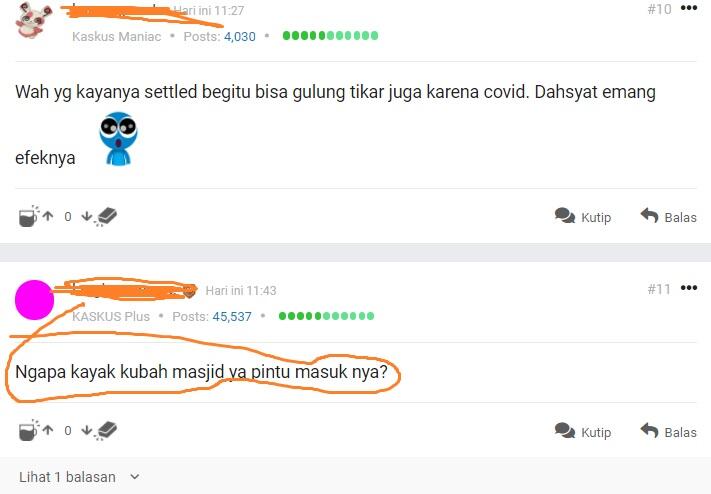Open the three-dot menu on post #10
Viewport: 711px width, 494px height.
pyautogui.click(x=689, y=8)
